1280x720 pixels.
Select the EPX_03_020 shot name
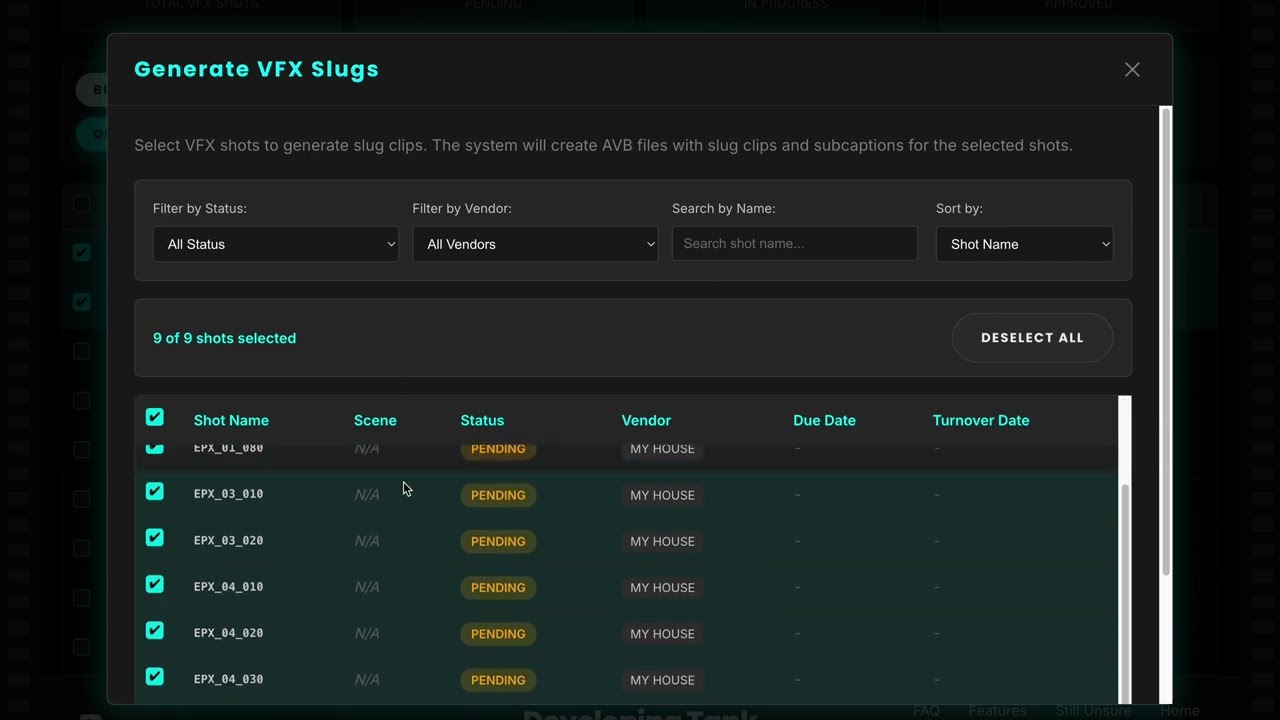228,540
